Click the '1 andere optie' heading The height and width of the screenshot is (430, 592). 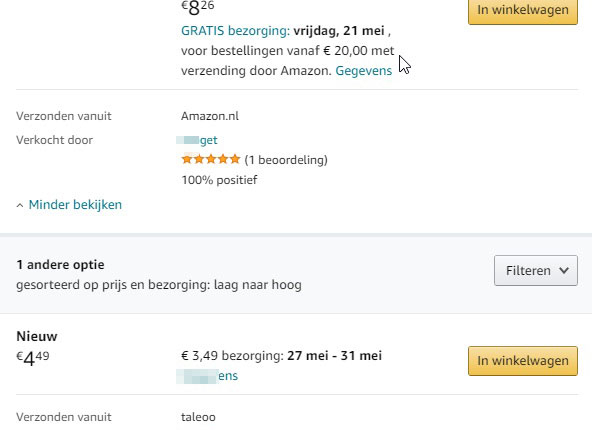[x=60, y=265]
